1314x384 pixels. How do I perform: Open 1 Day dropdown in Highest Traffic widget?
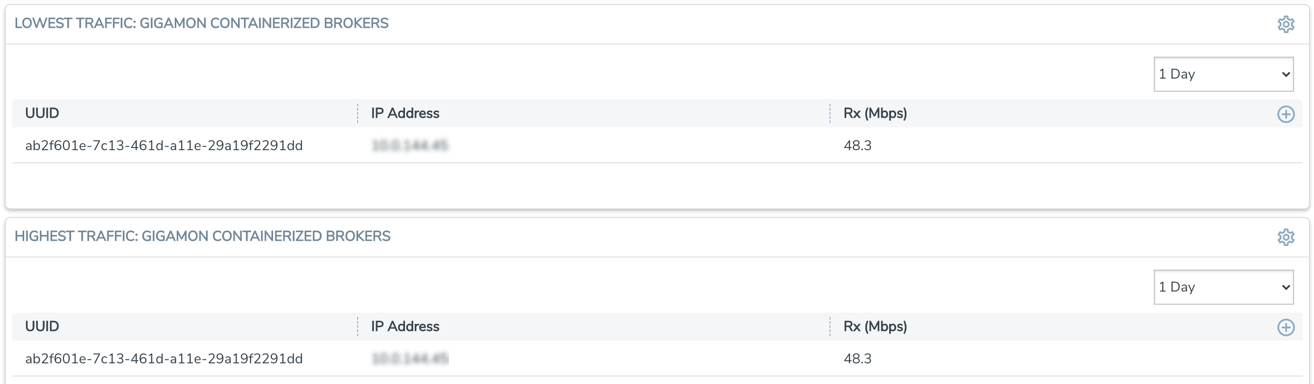1224,287
